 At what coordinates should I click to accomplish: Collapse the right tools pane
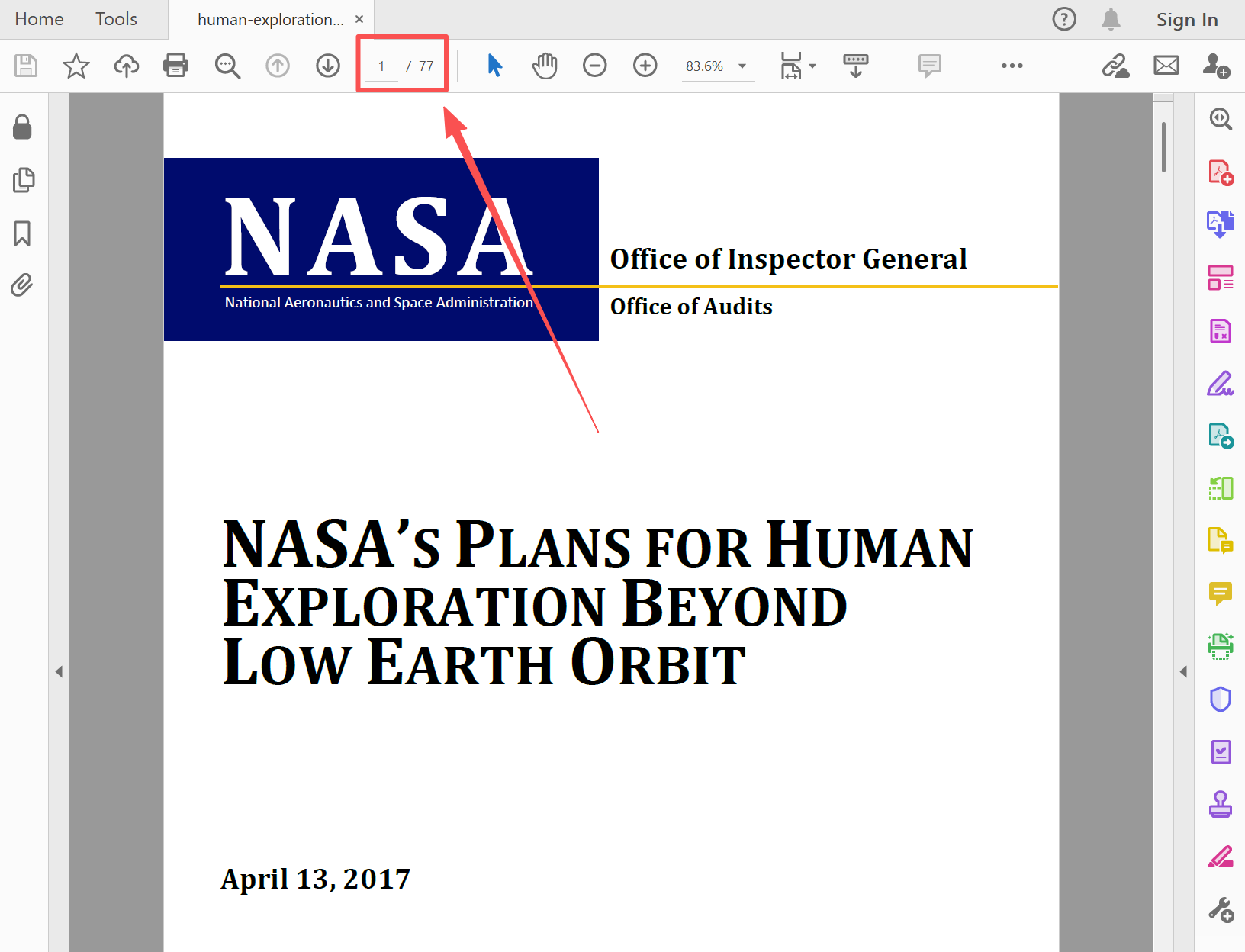(x=1183, y=672)
